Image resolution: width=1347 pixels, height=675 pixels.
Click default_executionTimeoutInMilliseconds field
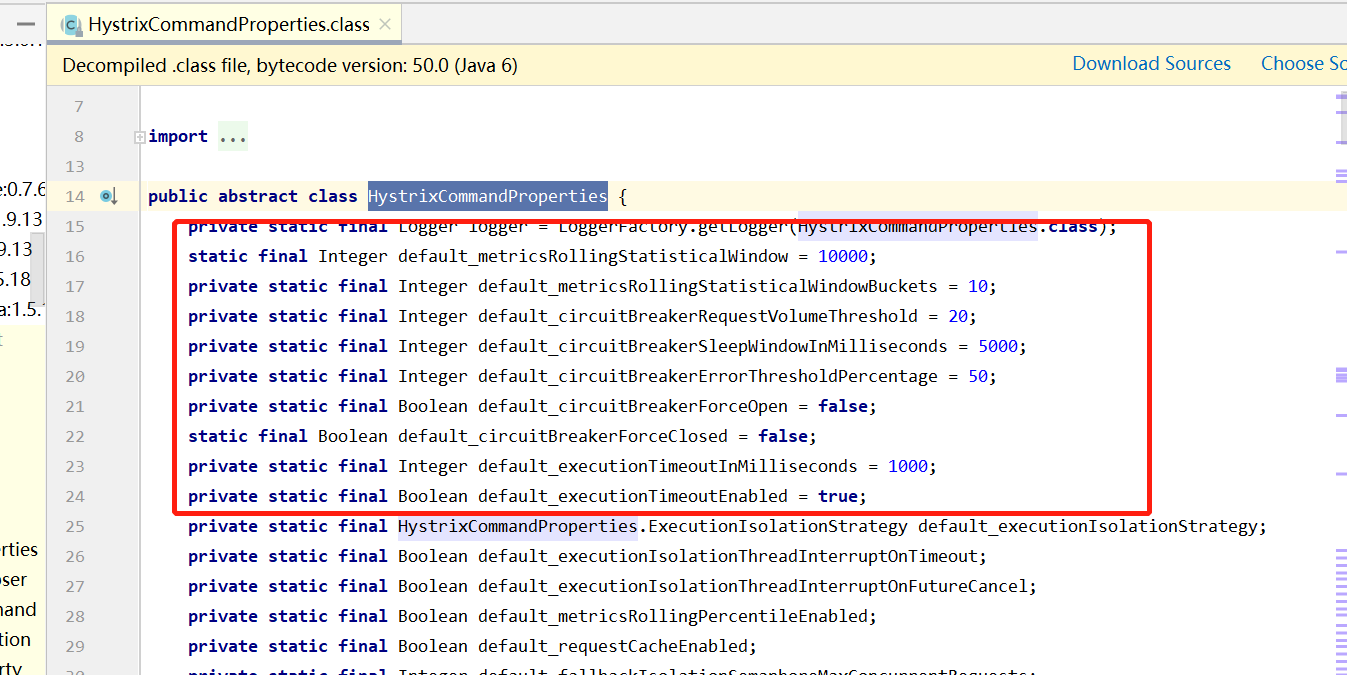point(667,466)
